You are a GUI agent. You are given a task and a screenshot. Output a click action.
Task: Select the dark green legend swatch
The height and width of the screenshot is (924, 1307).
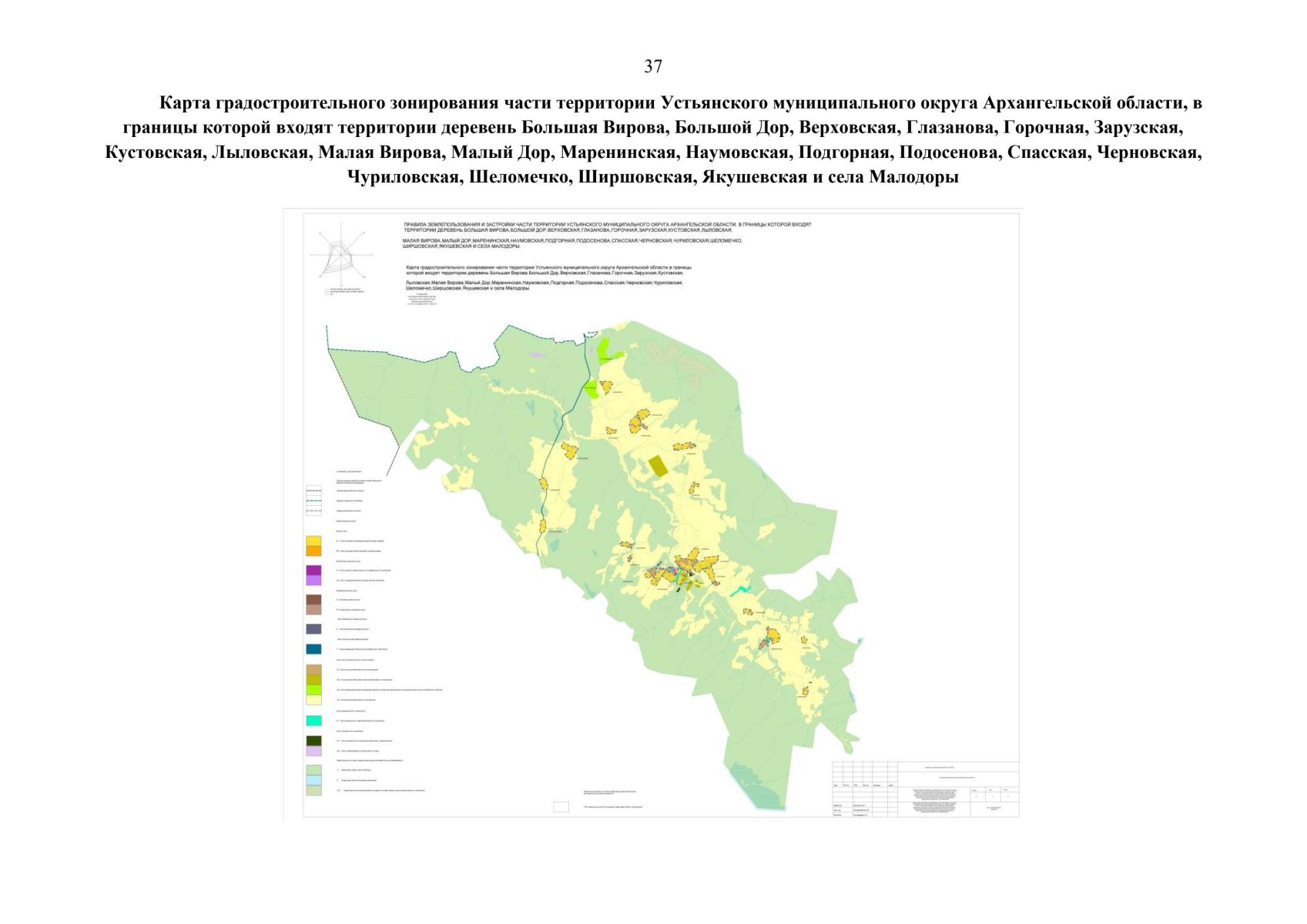pos(313,741)
